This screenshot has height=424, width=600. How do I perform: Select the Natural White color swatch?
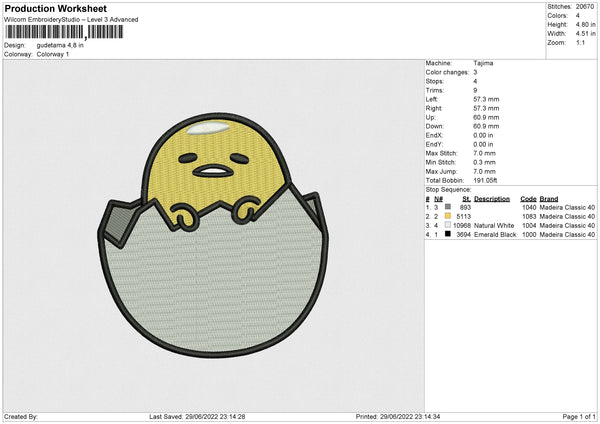pos(449,225)
